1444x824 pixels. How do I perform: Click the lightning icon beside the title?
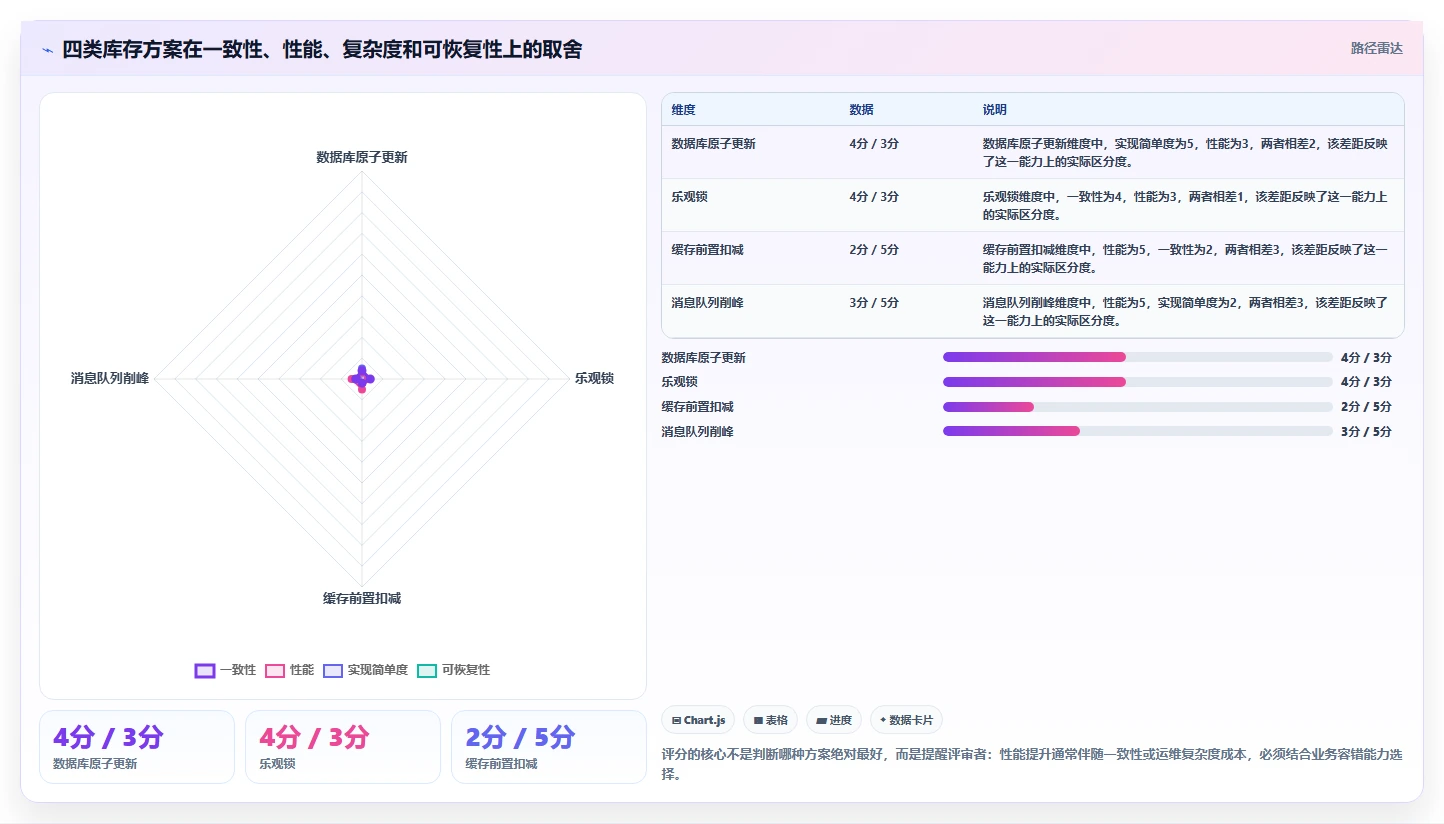pos(48,50)
